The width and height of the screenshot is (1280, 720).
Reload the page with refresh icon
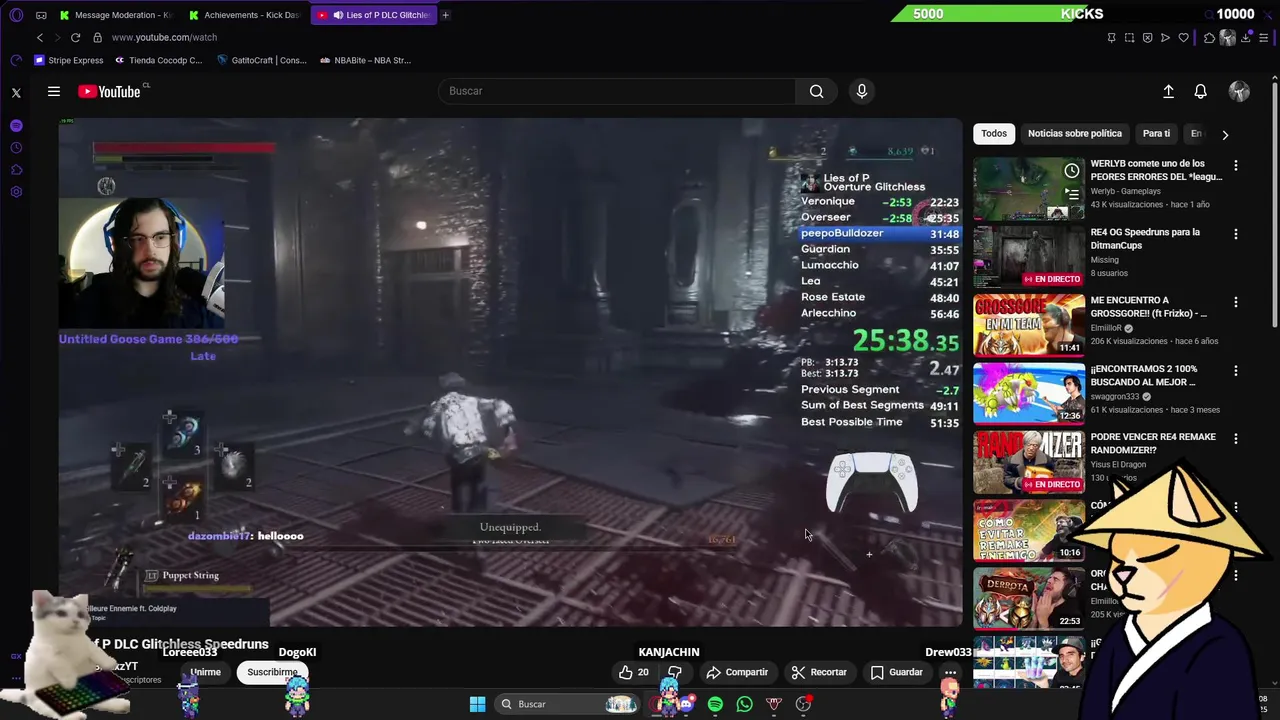pyautogui.click(x=75, y=37)
